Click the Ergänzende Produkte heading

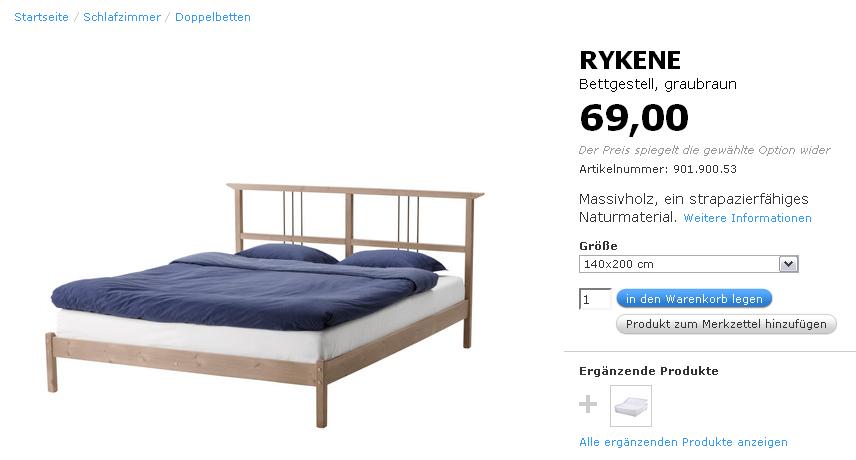[649, 371]
